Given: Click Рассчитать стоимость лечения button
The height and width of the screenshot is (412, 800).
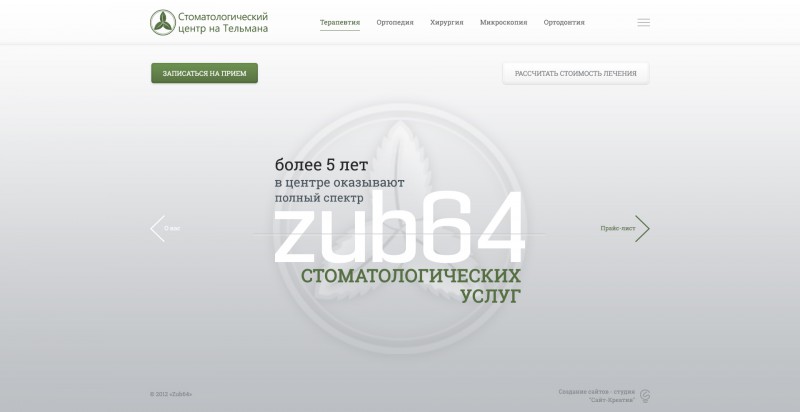Looking at the screenshot, I should 576,73.
